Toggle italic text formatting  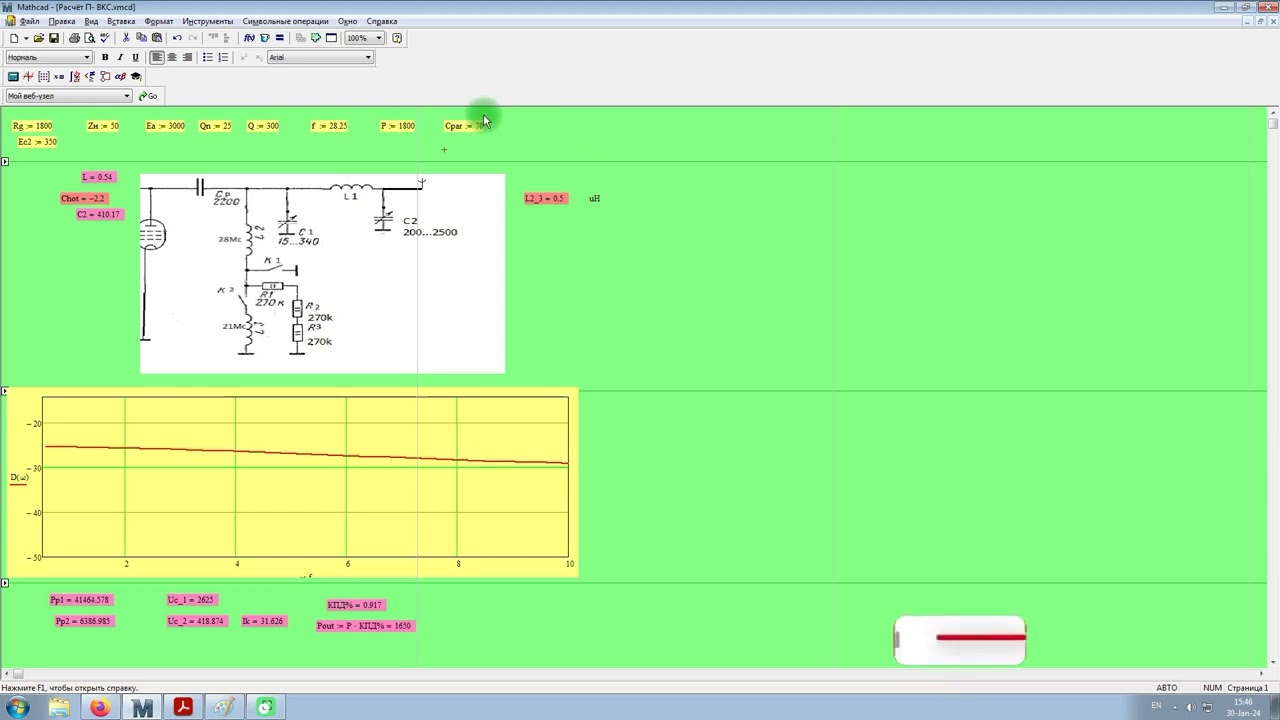[120, 57]
